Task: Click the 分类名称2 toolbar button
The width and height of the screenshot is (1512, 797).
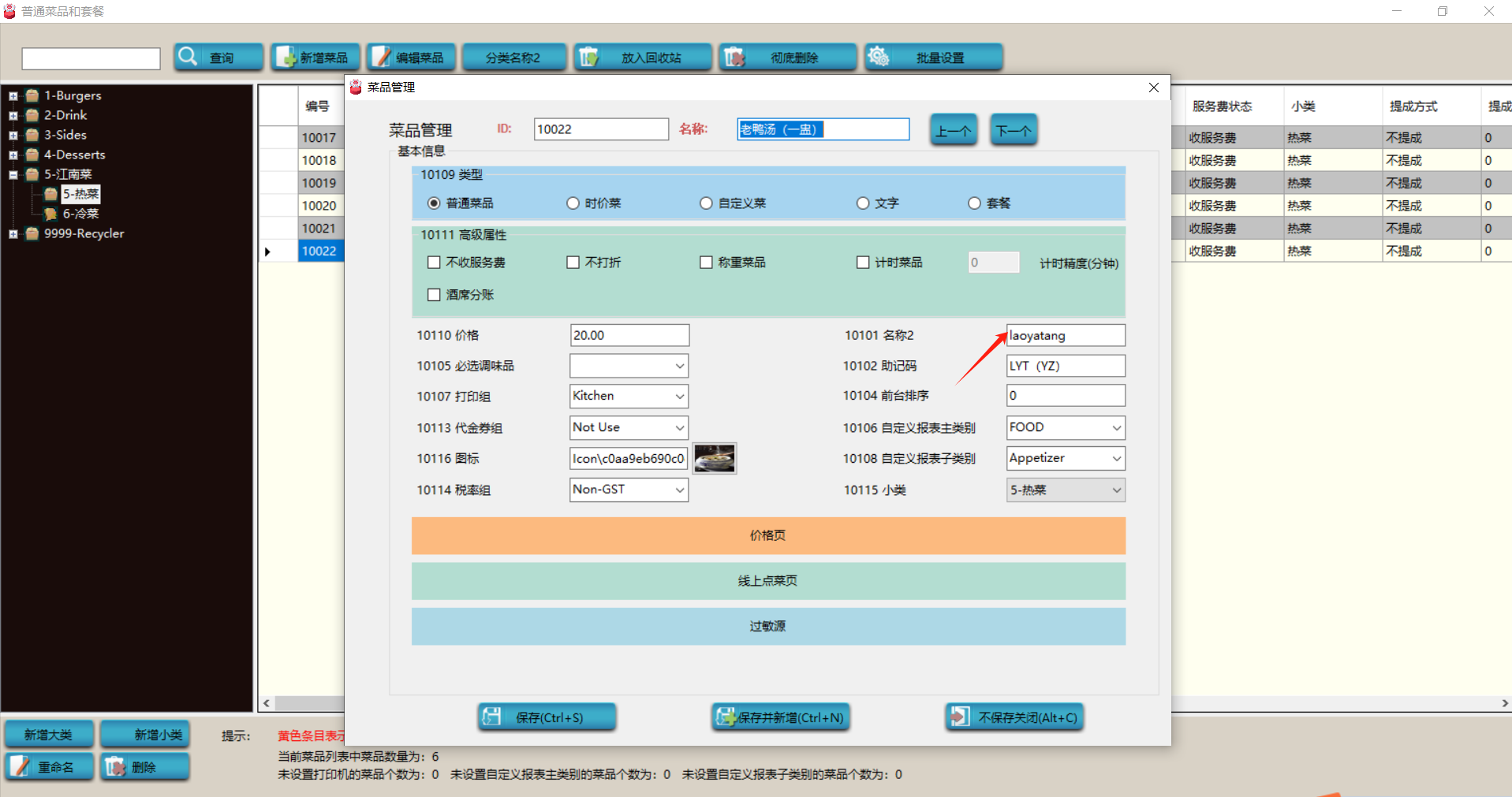Action: [x=514, y=57]
